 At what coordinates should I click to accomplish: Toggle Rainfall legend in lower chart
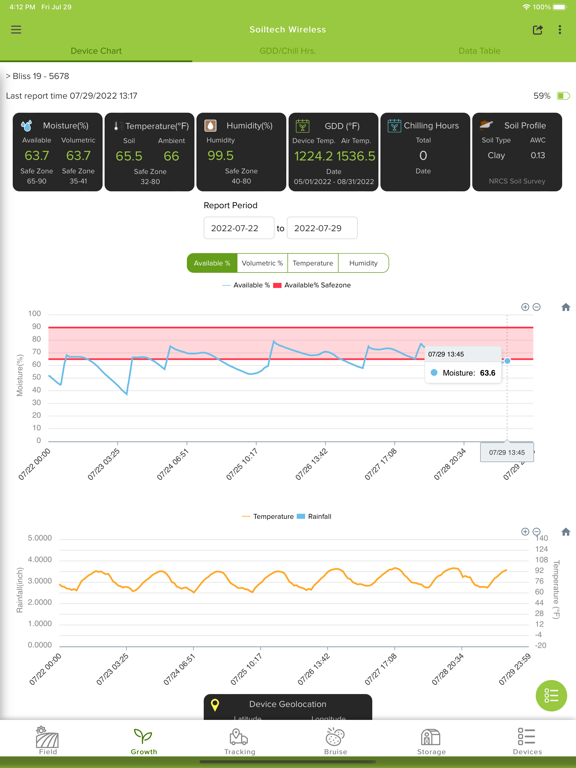pos(314,516)
